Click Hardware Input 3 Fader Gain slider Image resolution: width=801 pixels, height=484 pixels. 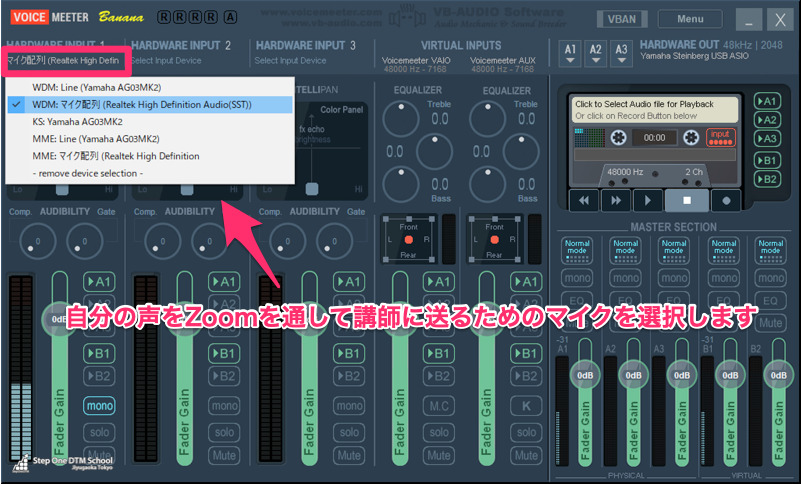pyautogui.click(x=310, y=368)
